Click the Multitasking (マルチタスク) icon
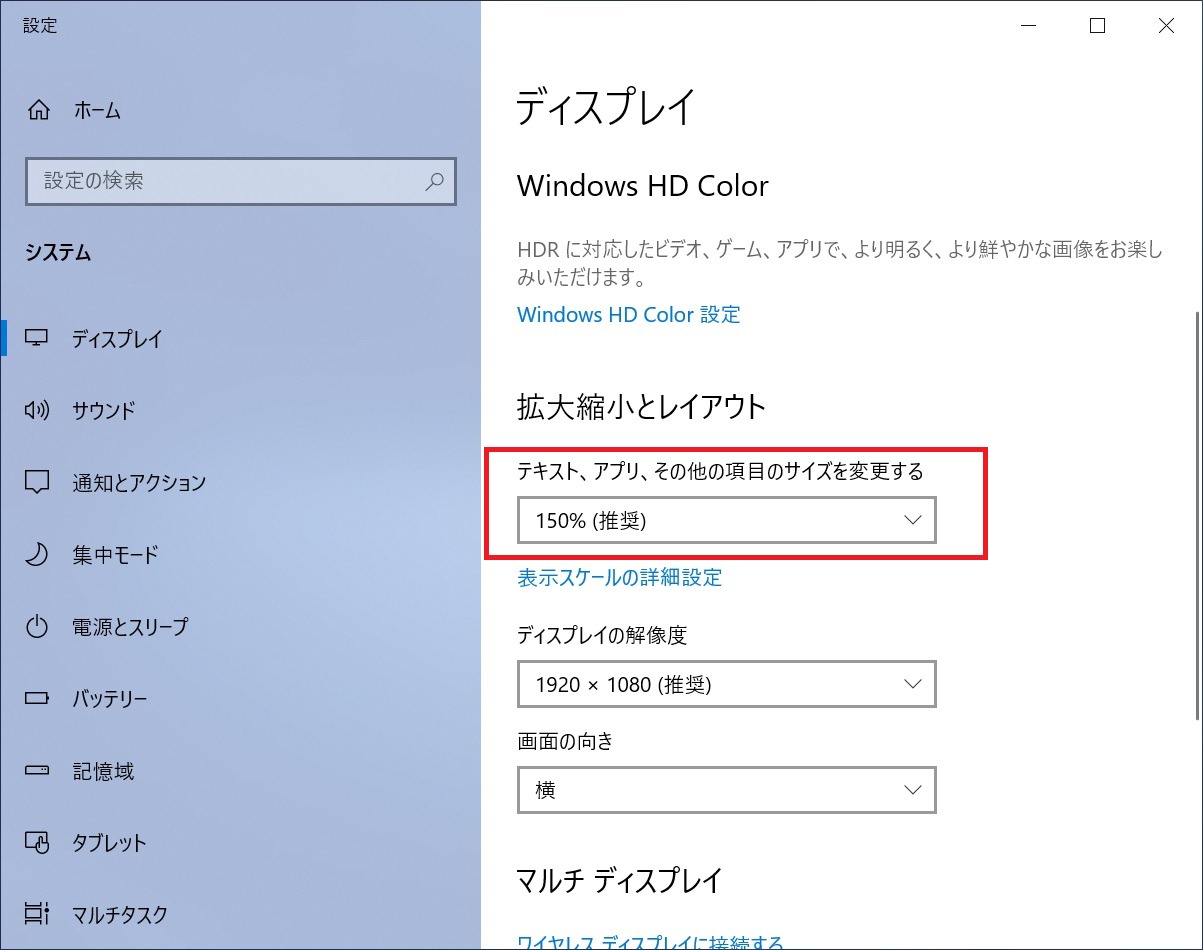Screen dimensions: 1203x950 coord(37,914)
